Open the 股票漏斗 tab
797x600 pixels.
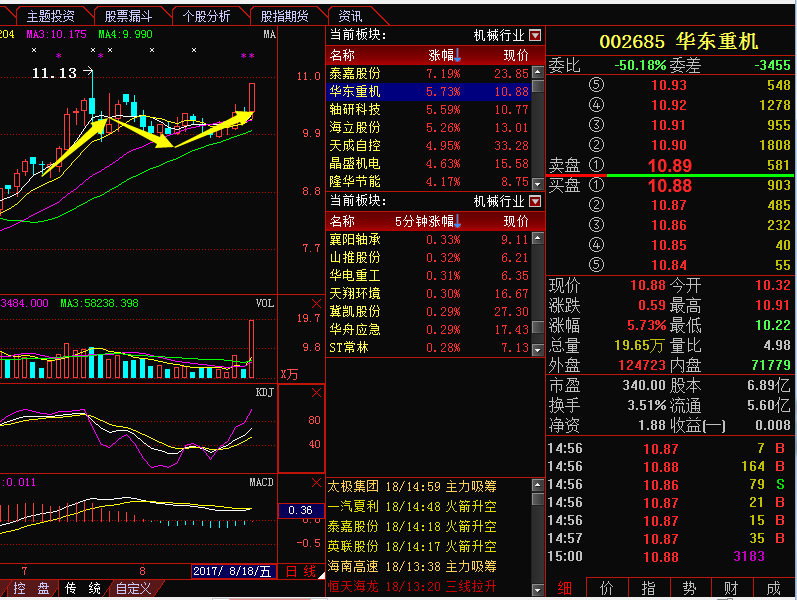pos(128,16)
